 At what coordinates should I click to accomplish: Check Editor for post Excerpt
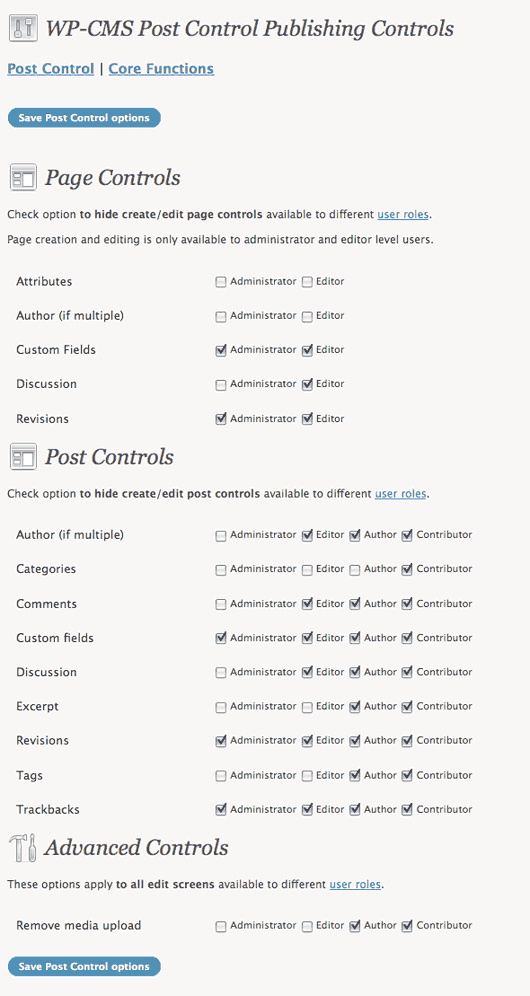click(x=307, y=707)
